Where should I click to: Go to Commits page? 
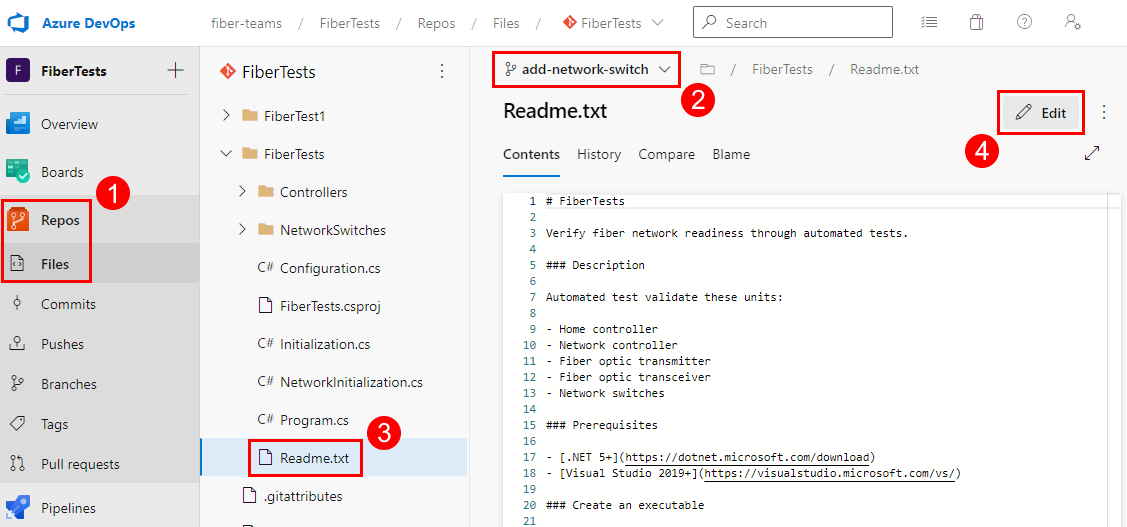(68, 304)
